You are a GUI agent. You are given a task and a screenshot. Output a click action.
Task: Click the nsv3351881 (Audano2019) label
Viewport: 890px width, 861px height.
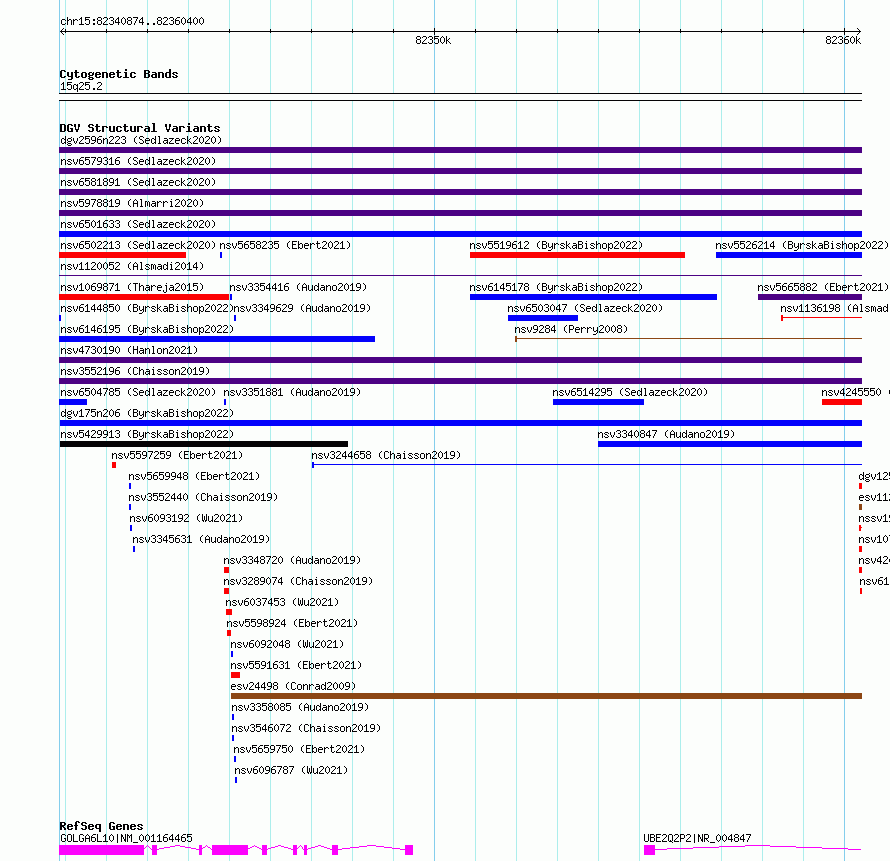click(x=292, y=392)
